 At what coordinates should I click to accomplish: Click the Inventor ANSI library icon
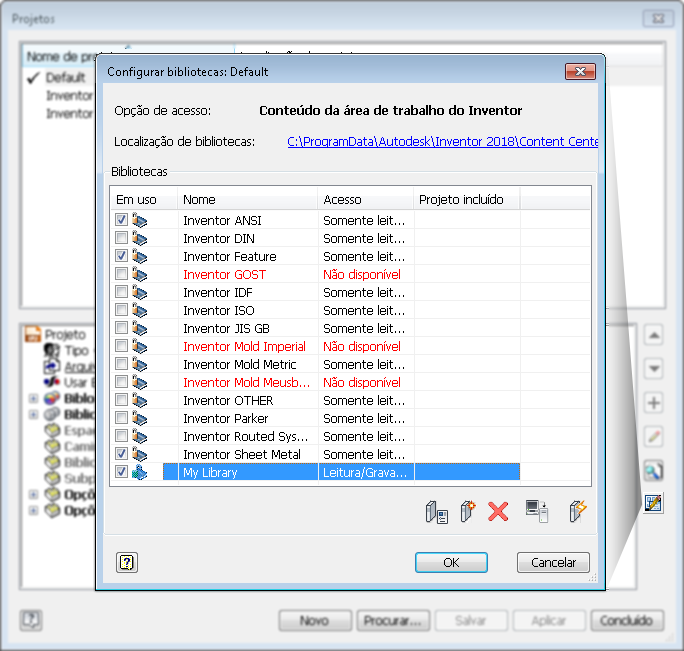(140, 220)
